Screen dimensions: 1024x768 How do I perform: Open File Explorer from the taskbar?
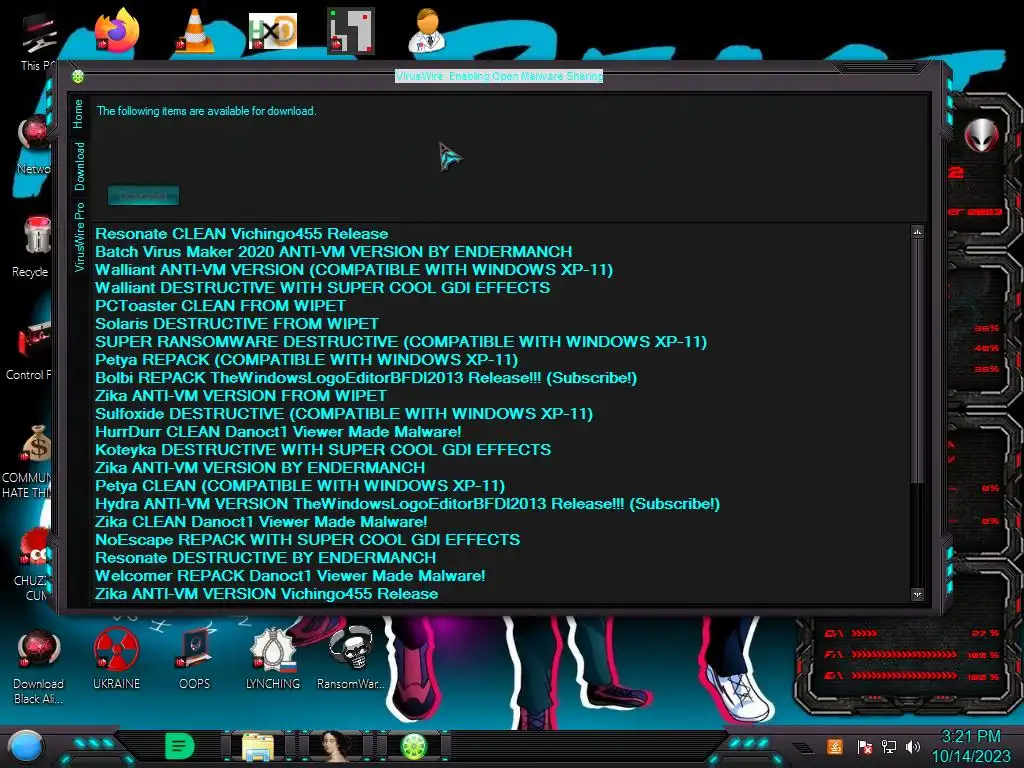pyautogui.click(x=258, y=747)
